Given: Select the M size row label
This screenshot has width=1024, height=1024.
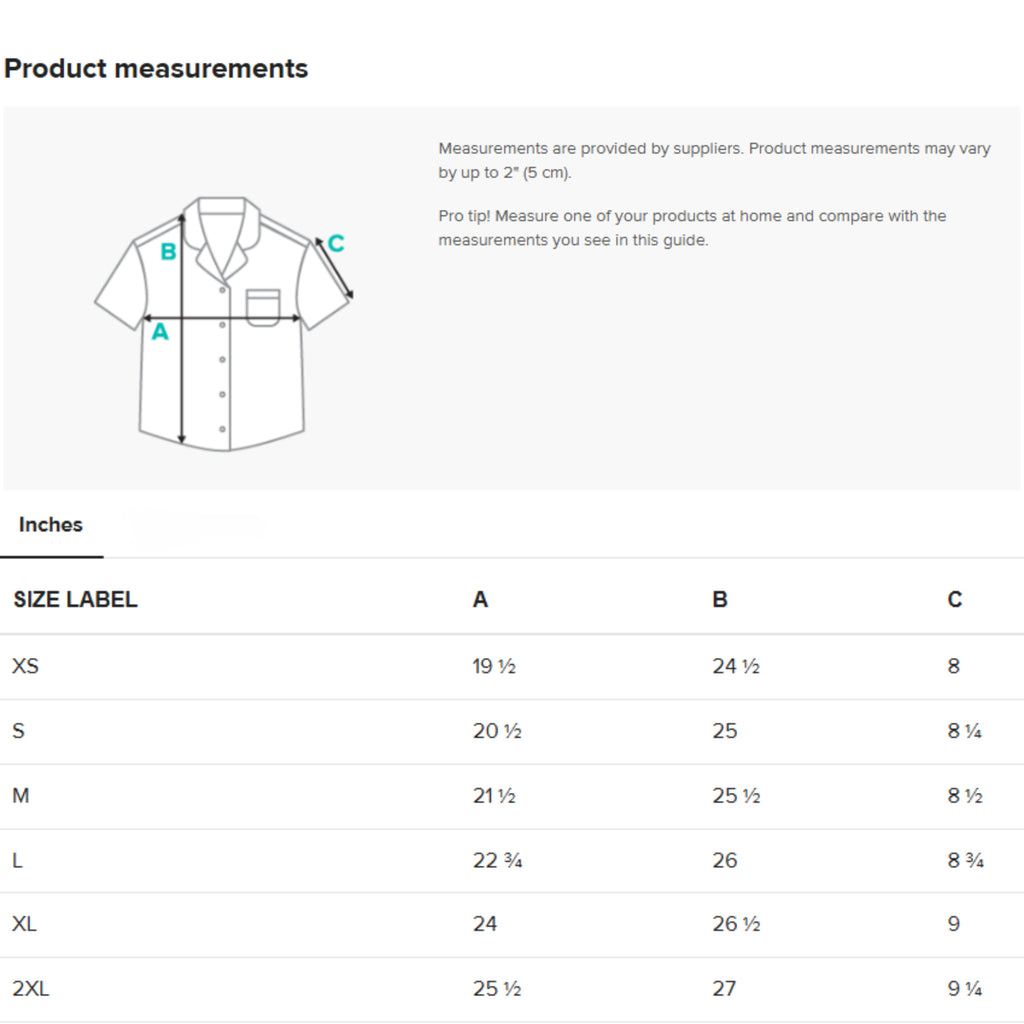Looking at the screenshot, I should point(21,796).
